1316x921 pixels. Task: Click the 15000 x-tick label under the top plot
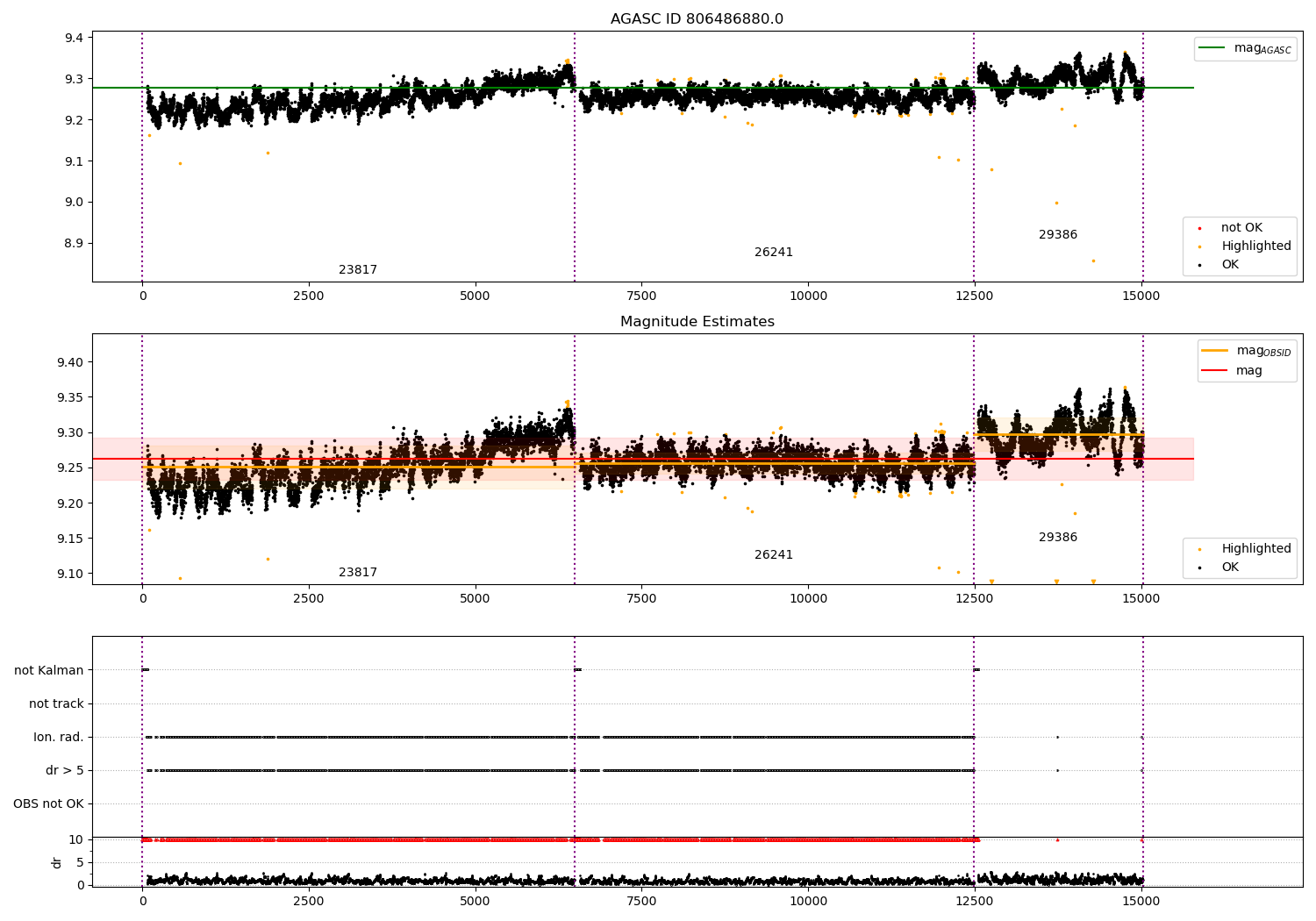tap(1141, 296)
